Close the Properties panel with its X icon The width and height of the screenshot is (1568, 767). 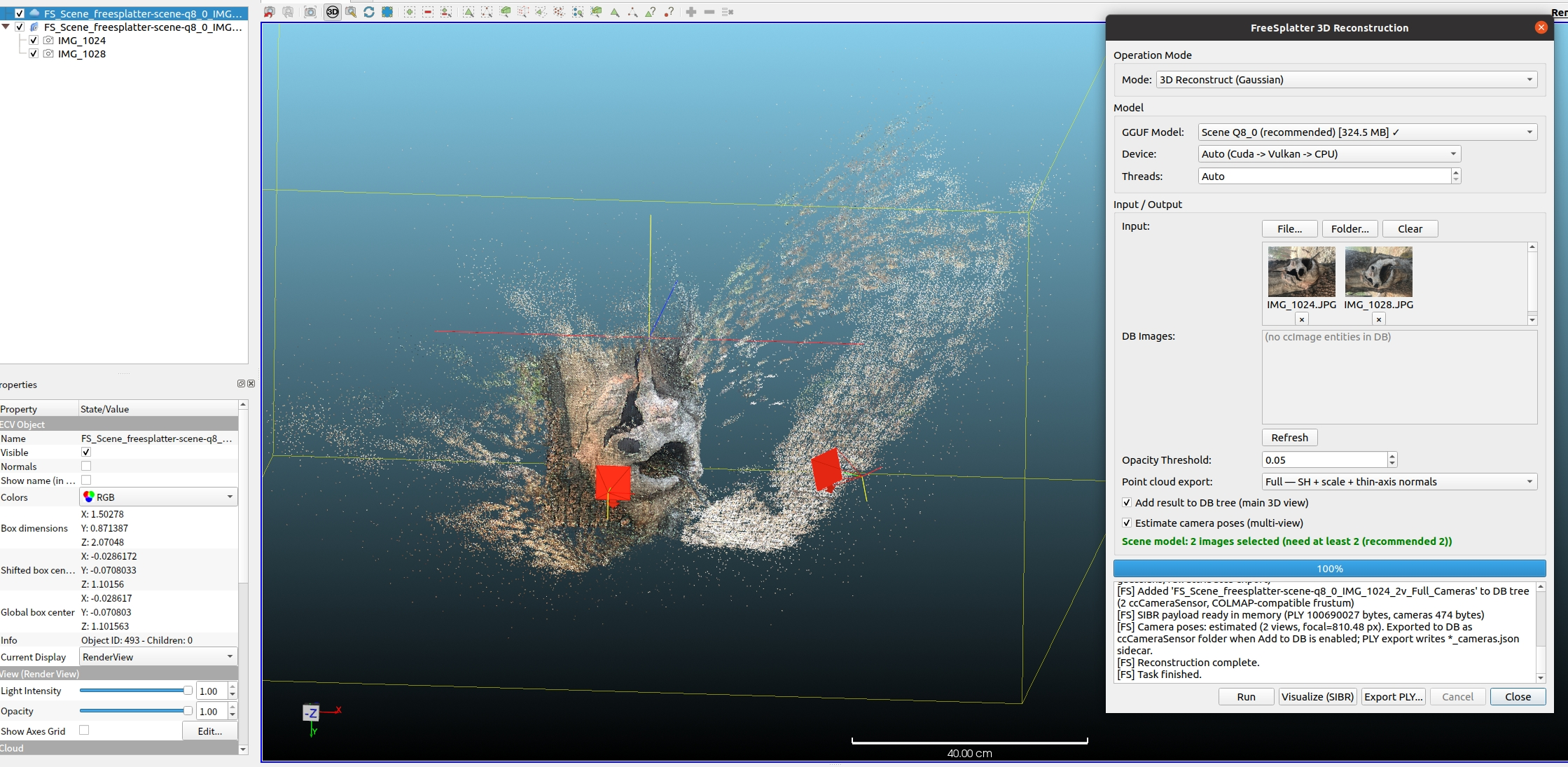click(x=251, y=383)
